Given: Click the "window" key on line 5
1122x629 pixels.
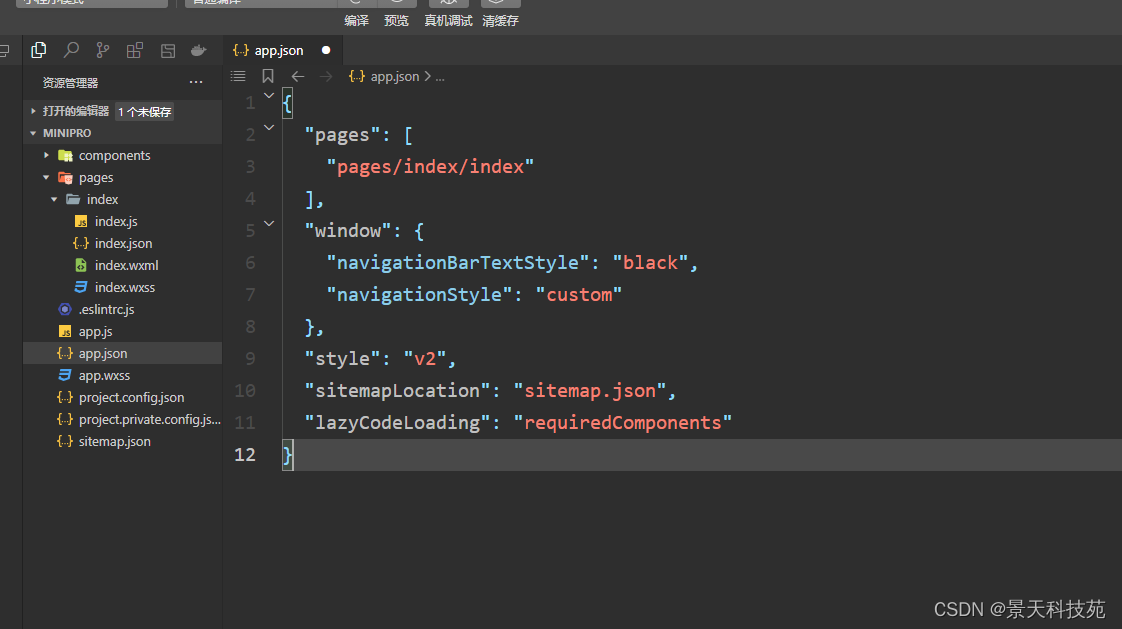Looking at the screenshot, I should [x=348, y=230].
